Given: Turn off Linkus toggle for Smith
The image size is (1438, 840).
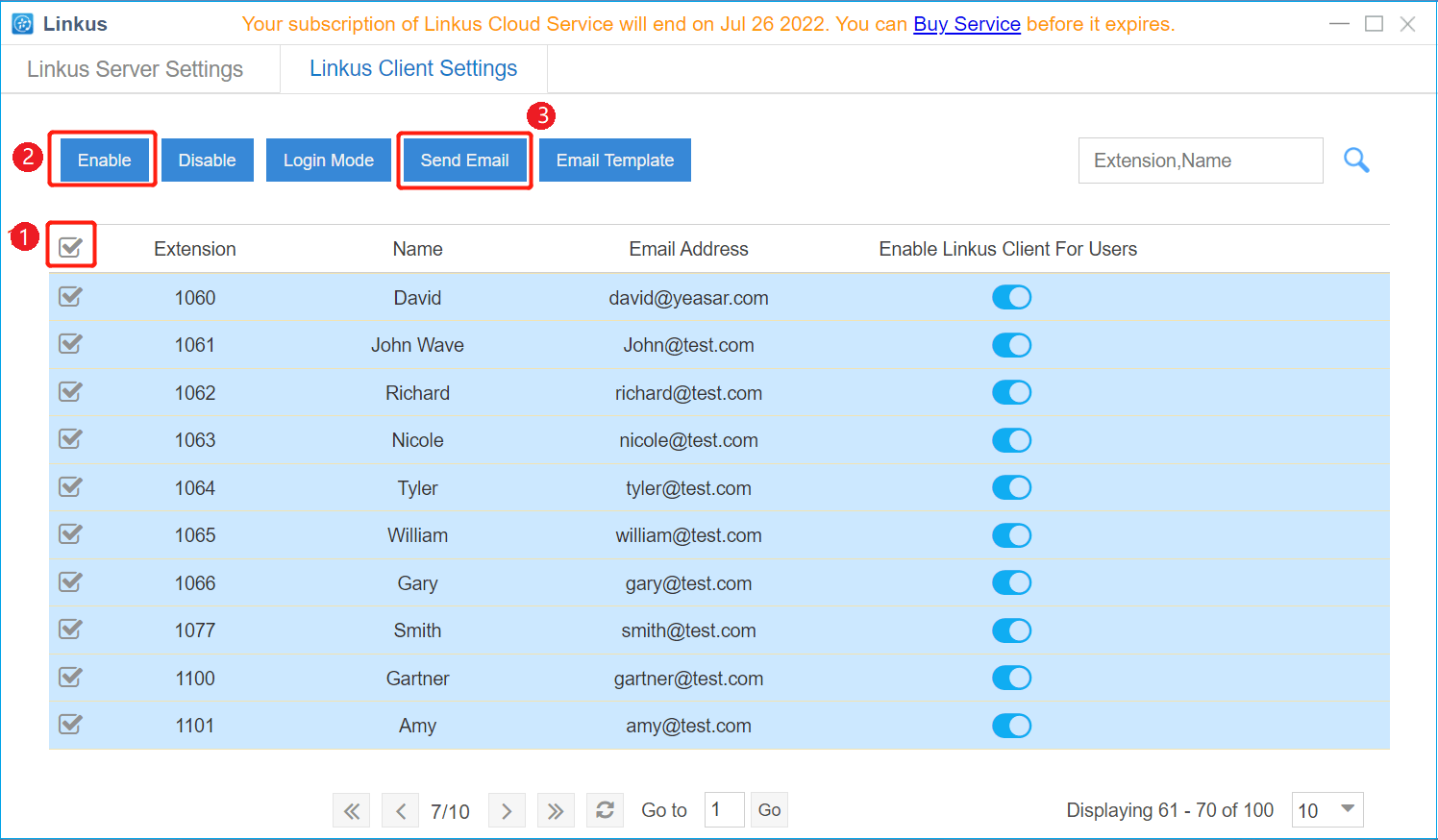Looking at the screenshot, I should 1011,630.
